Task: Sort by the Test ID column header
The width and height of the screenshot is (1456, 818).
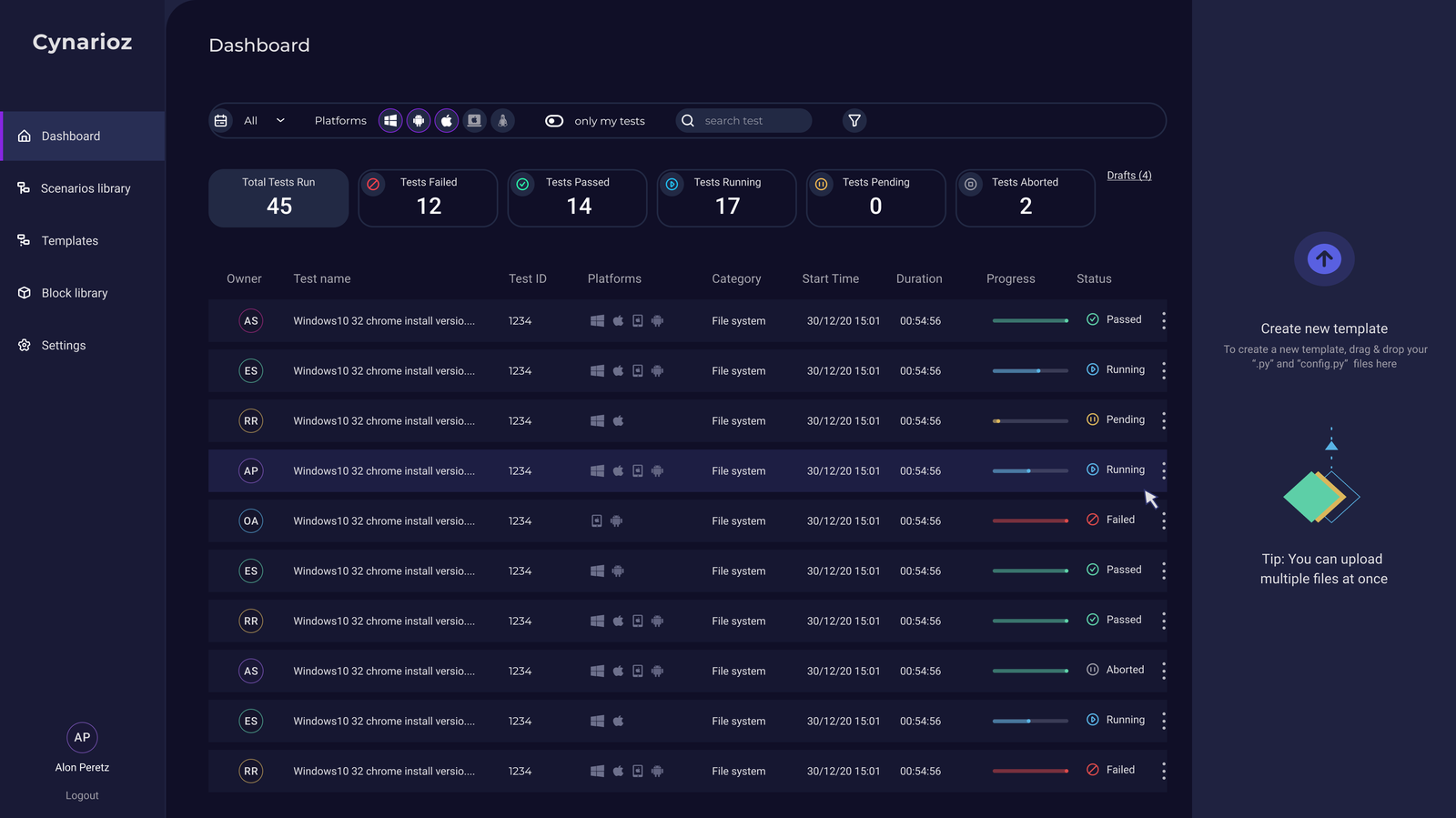Action: click(528, 278)
